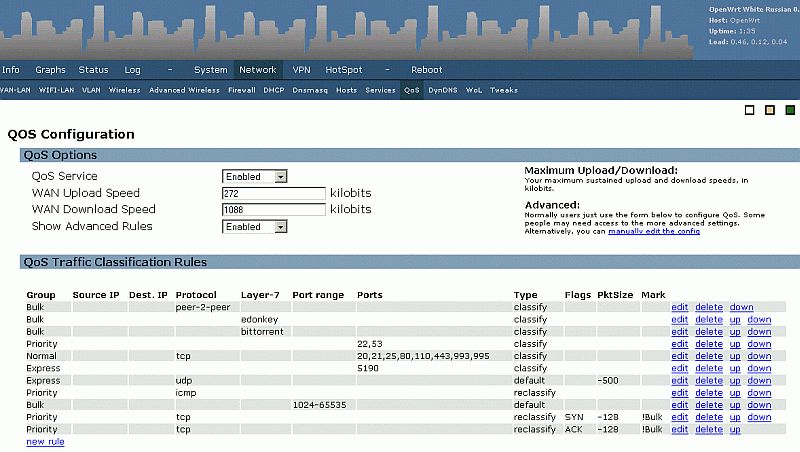800x452 pixels.
Task: Move the ports 22,53 rule up
Action: (735, 344)
